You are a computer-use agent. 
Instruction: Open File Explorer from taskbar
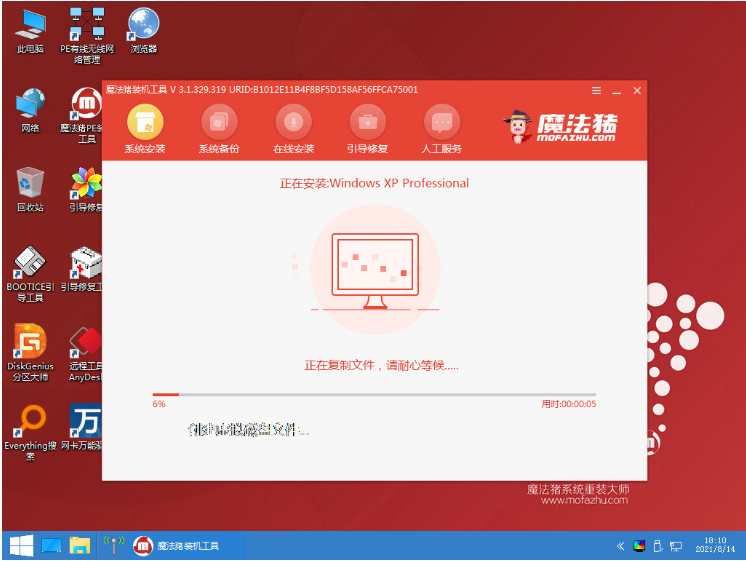tap(80, 546)
